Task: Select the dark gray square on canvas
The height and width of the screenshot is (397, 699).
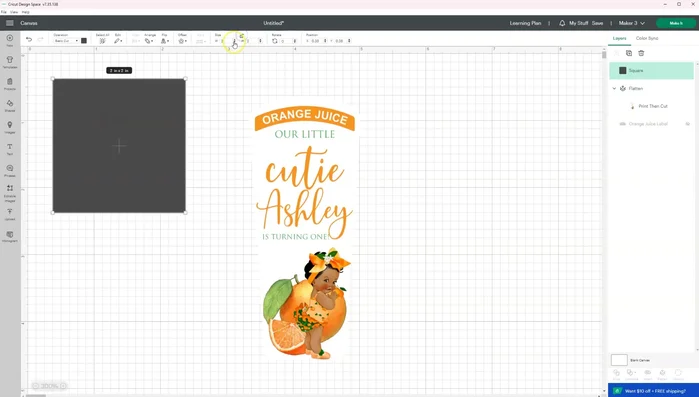Action: click(119, 146)
